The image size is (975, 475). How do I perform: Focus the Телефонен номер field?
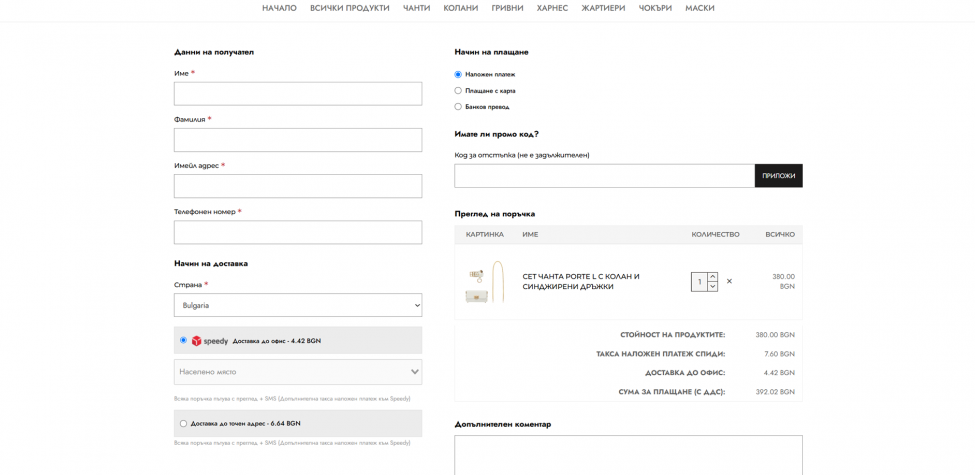298,232
